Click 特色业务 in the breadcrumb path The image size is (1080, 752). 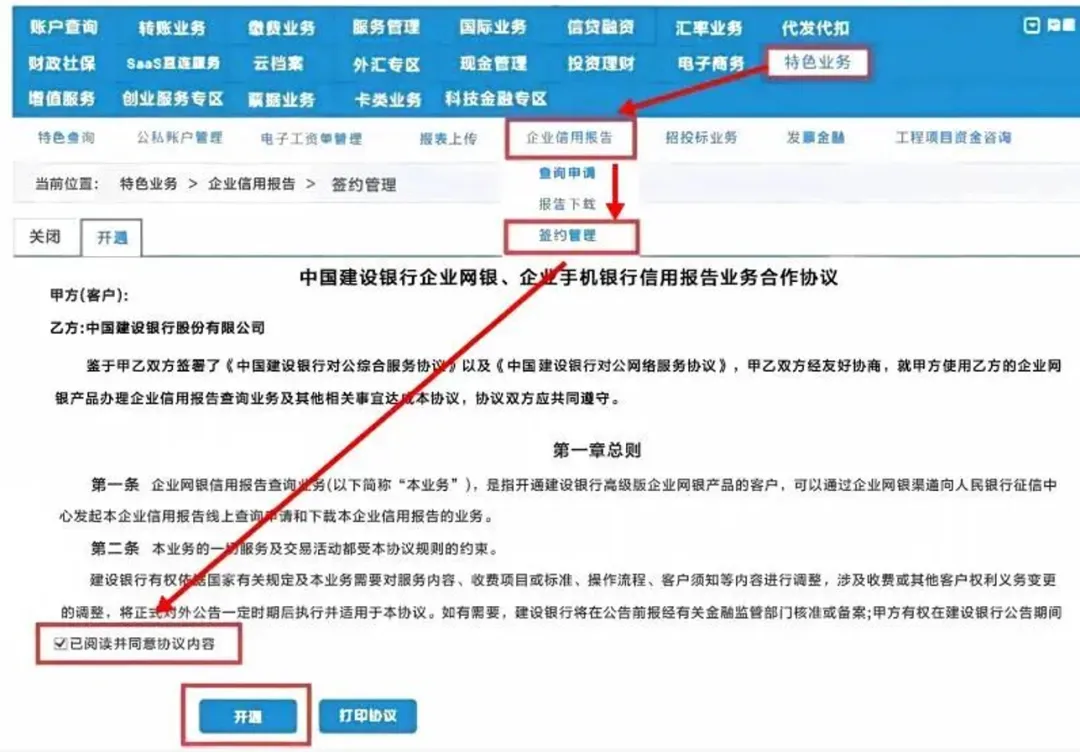[x=149, y=184]
